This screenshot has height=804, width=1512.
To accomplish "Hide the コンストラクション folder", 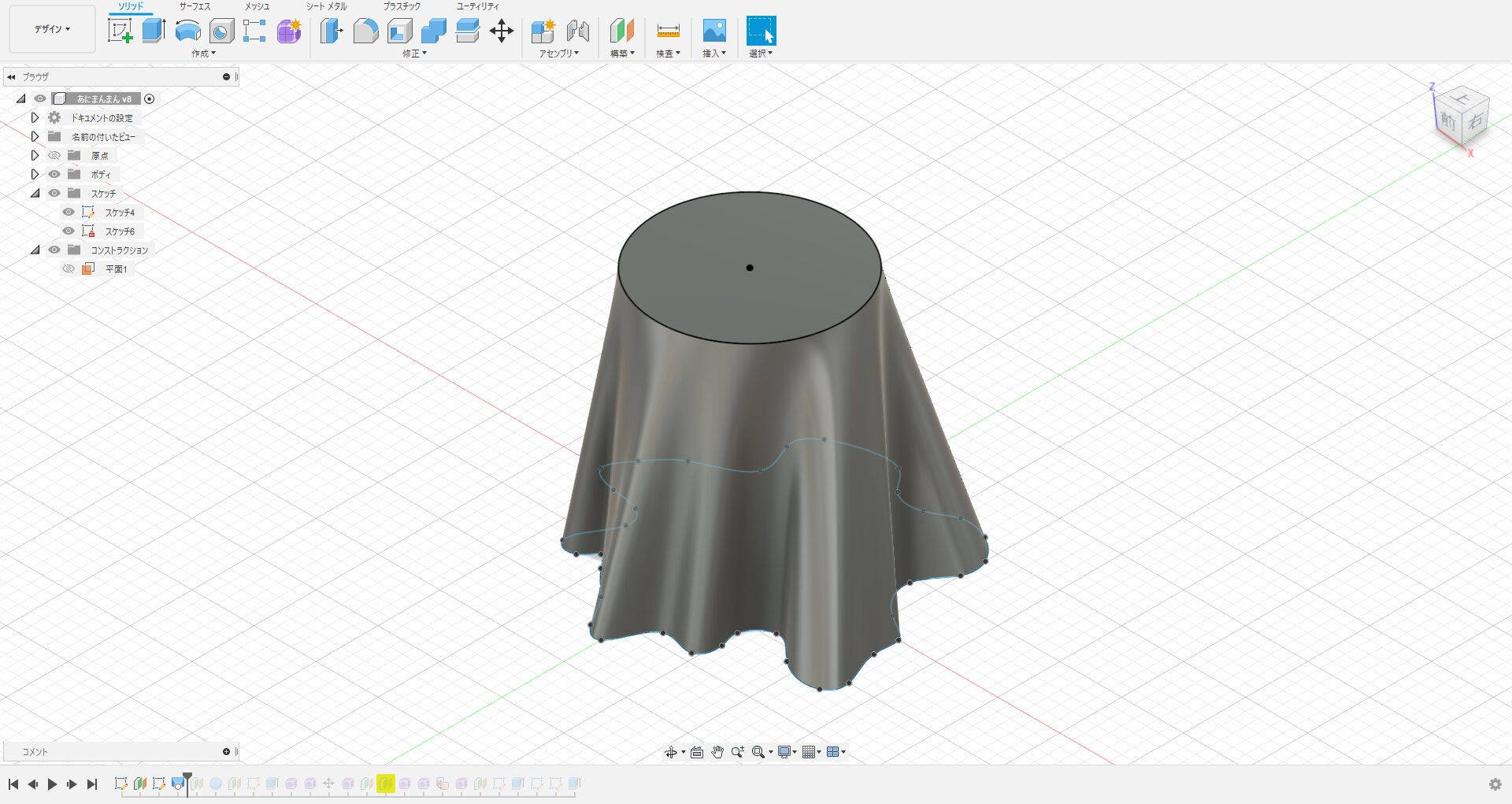I will pos(54,250).
